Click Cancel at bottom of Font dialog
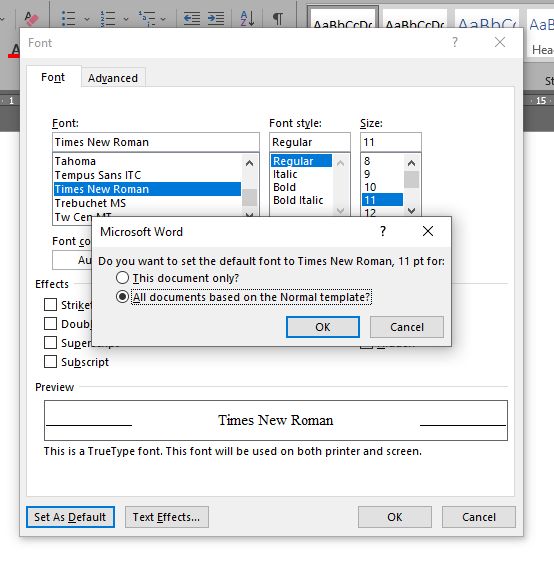Screen dimensions: 554x578 479,517
